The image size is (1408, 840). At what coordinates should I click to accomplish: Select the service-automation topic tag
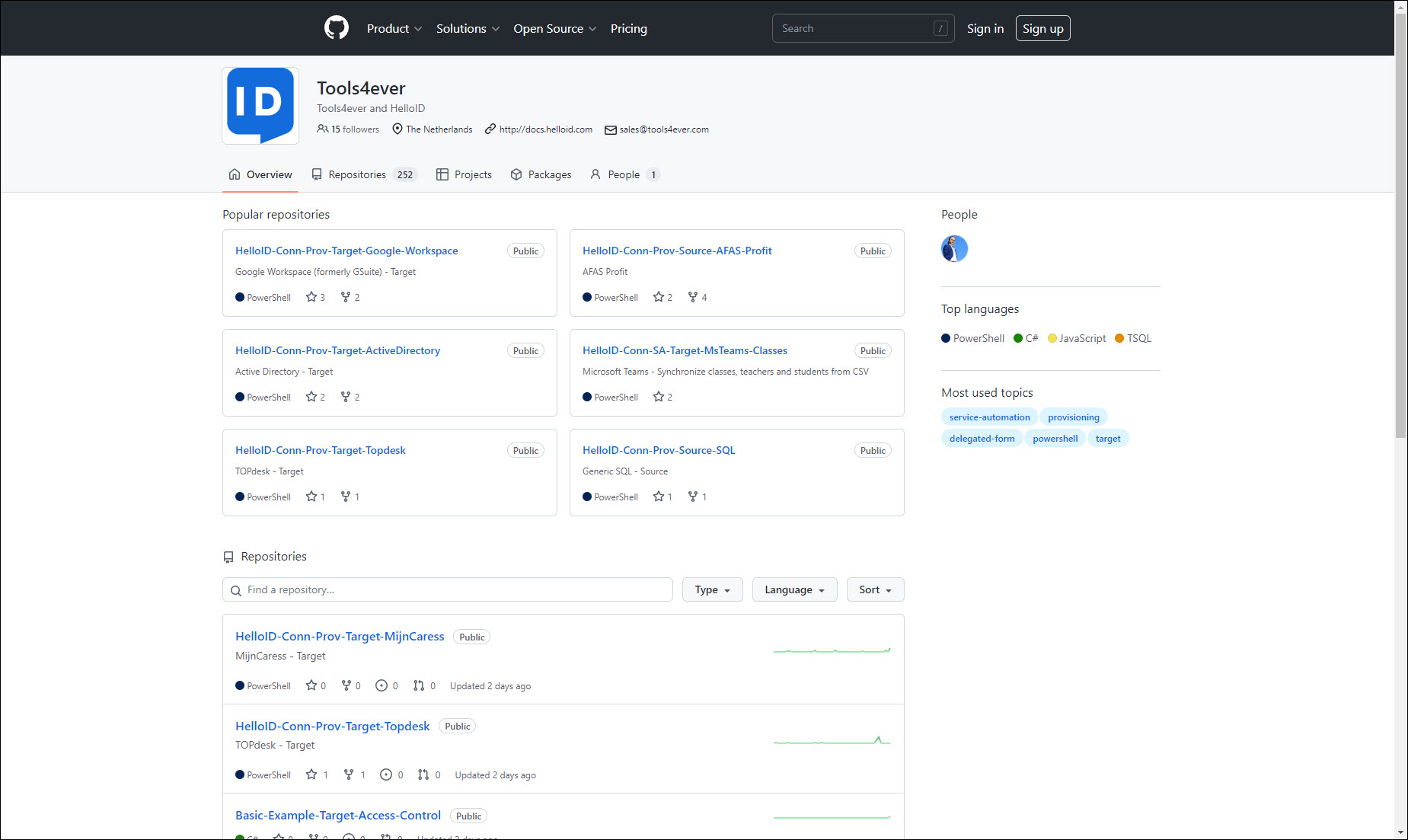[x=989, y=417]
